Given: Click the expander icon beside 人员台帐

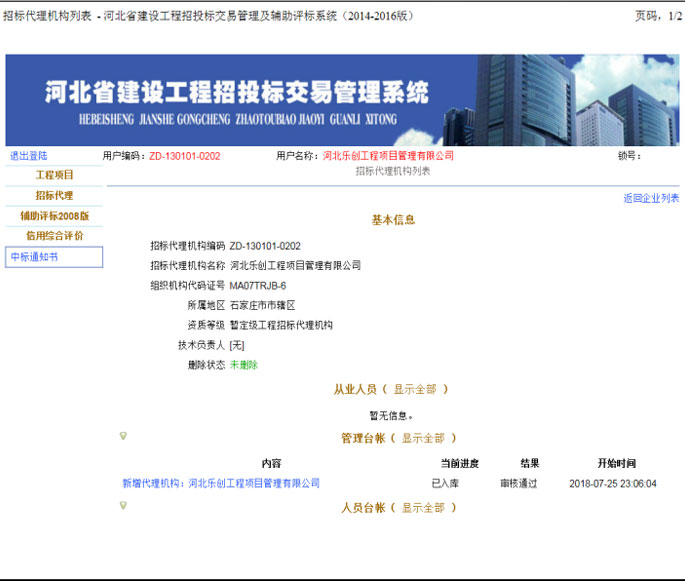Looking at the screenshot, I should coord(123,505).
